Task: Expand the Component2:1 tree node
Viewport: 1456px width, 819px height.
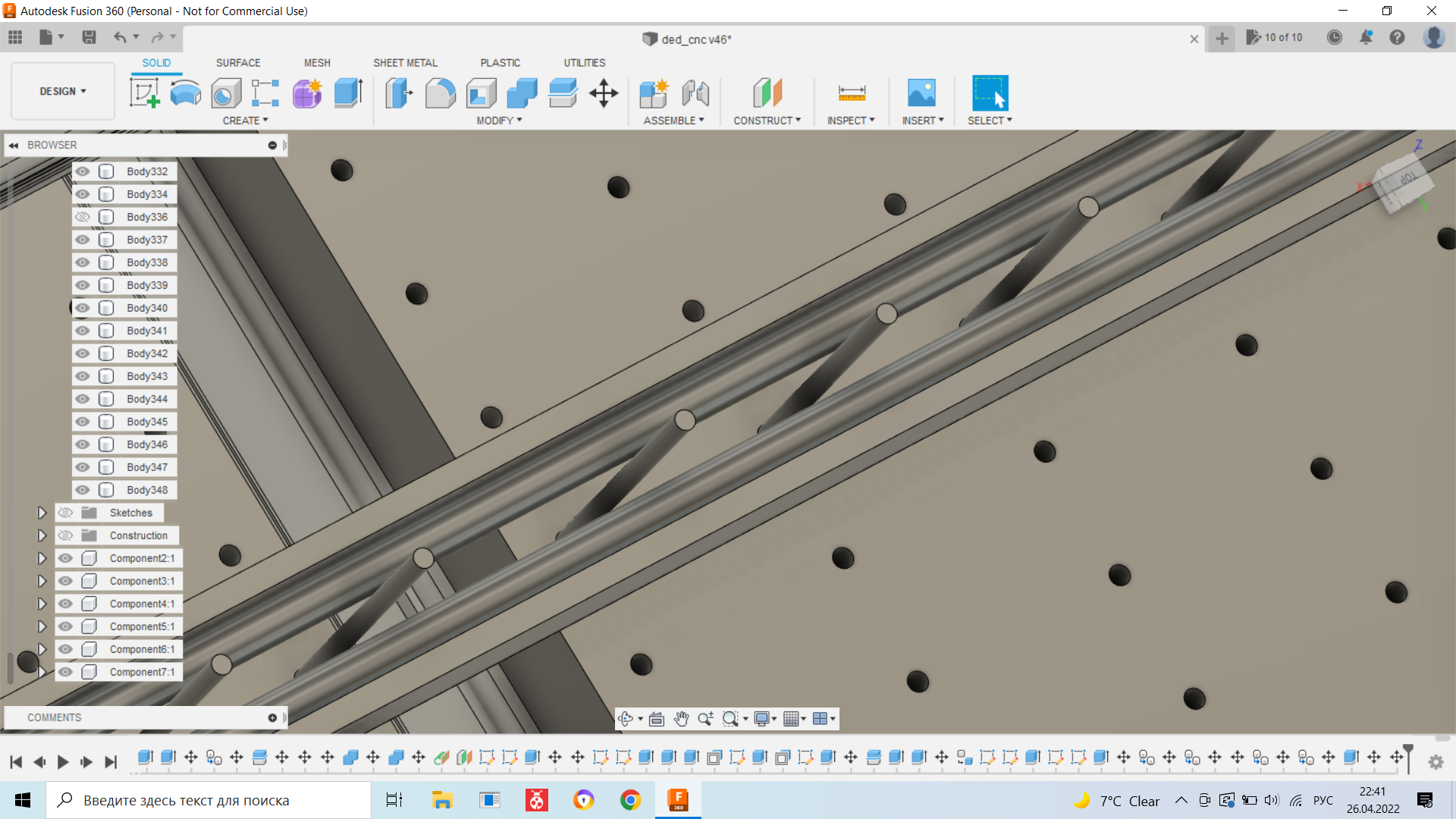Action: tap(42, 558)
